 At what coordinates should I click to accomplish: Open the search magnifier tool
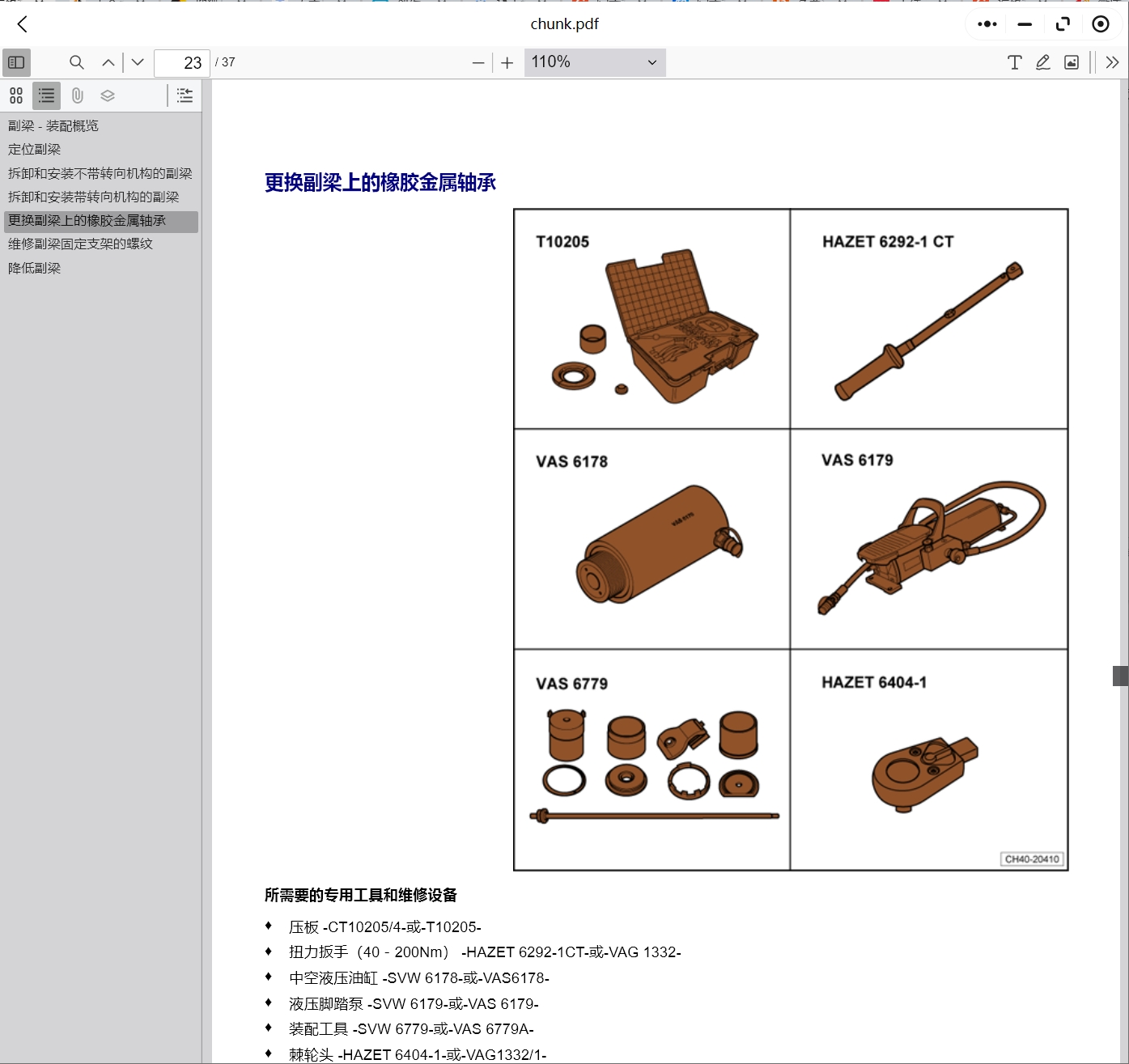(77, 62)
